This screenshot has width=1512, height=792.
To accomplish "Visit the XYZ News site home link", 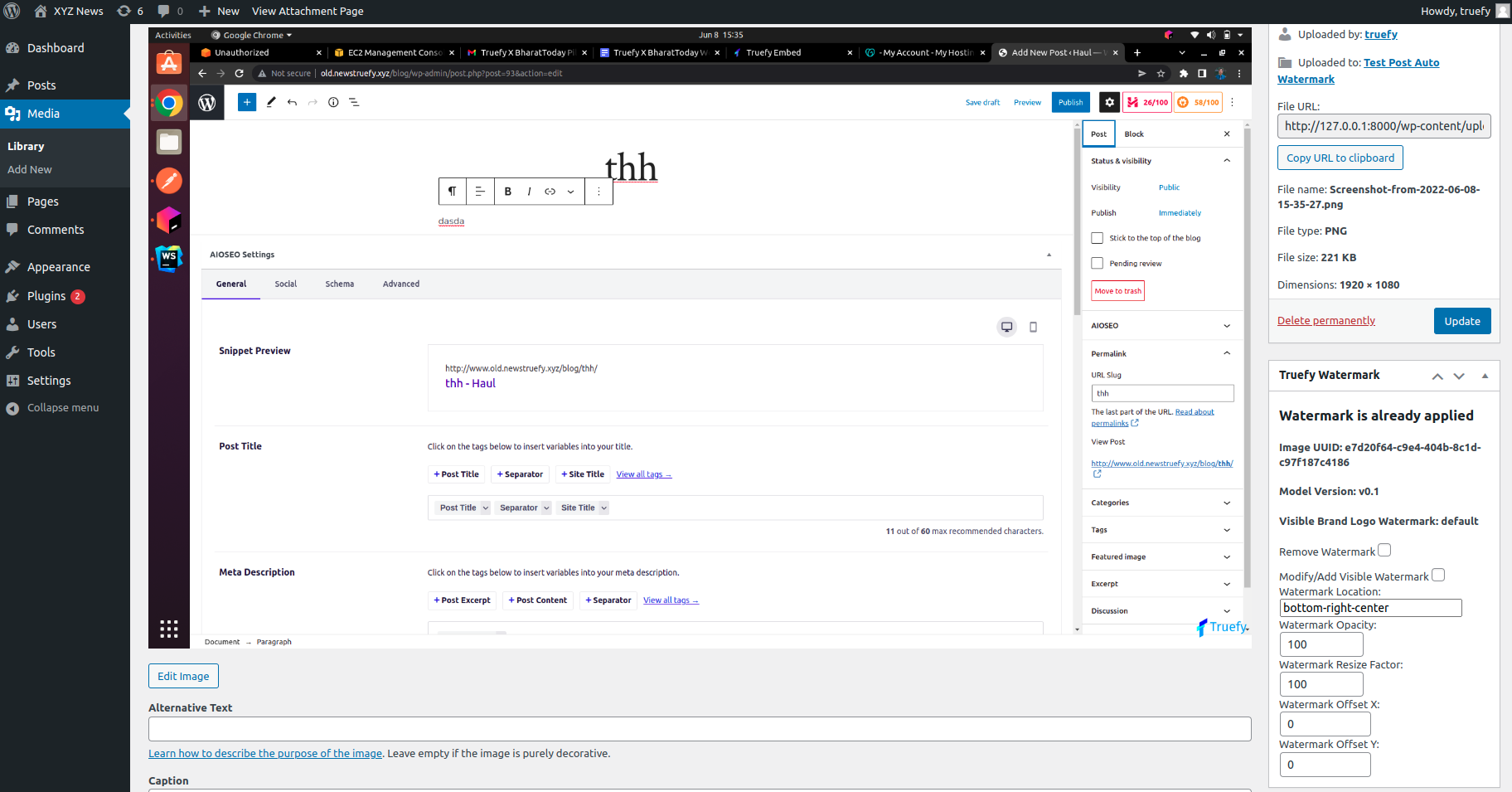I will click(x=69, y=11).
